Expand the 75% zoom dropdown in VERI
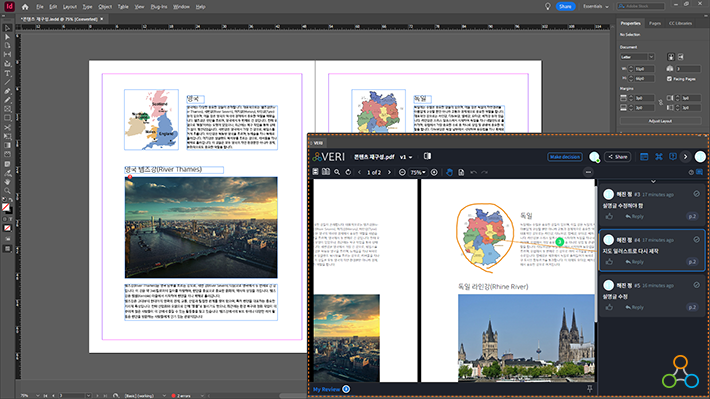The image size is (710, 399). click(418, 172)
